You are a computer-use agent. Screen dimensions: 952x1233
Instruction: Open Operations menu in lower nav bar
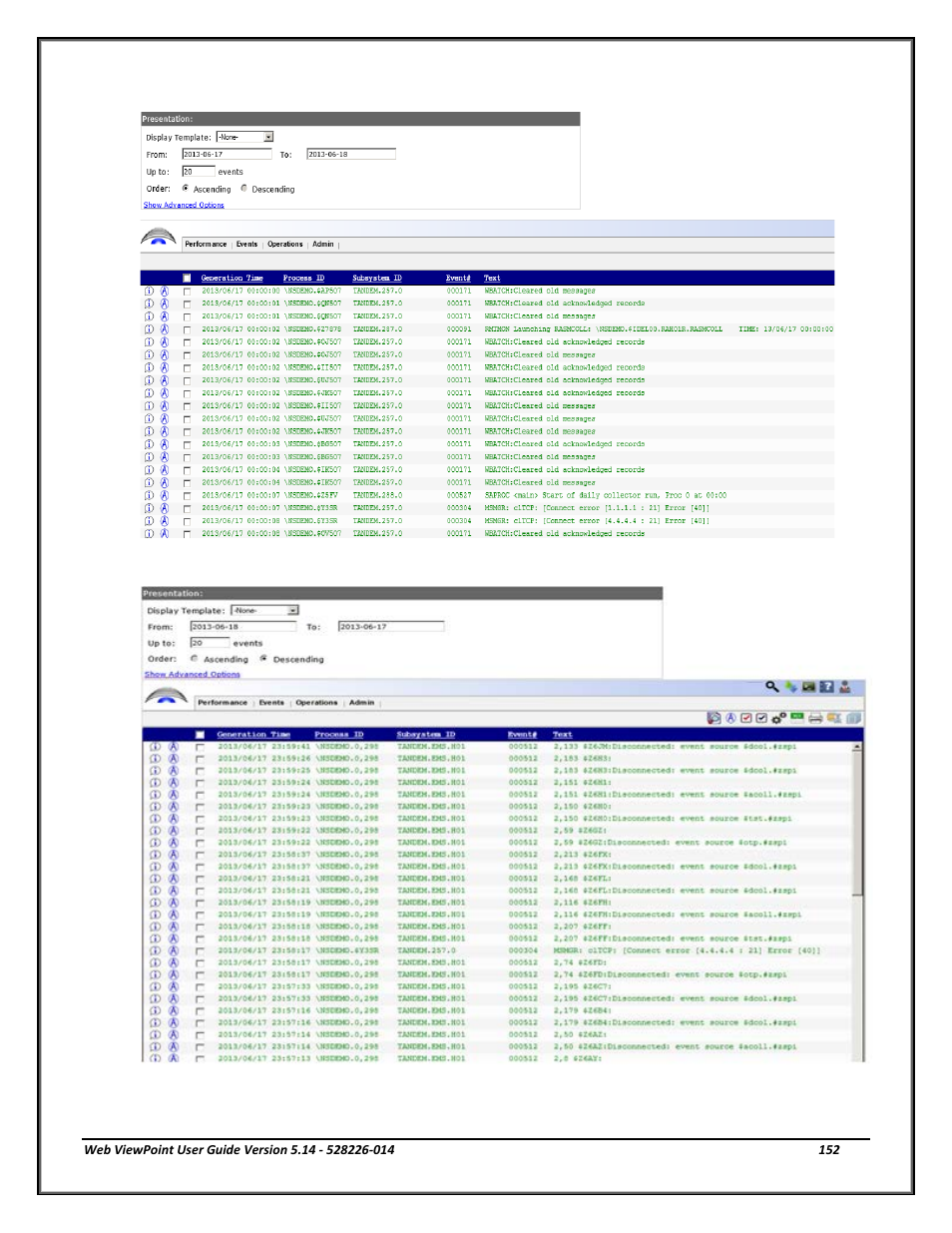point(316,703)
